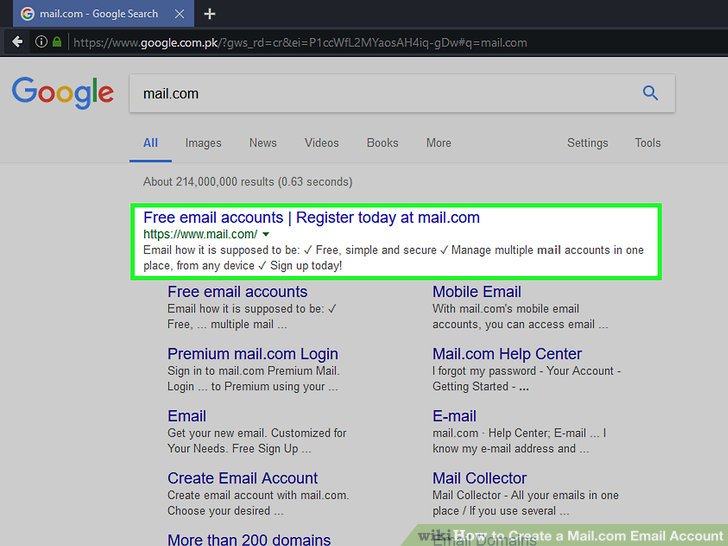
Task: Open the 'Create Email Account' sitelink
Action: [x=242, y=478]
